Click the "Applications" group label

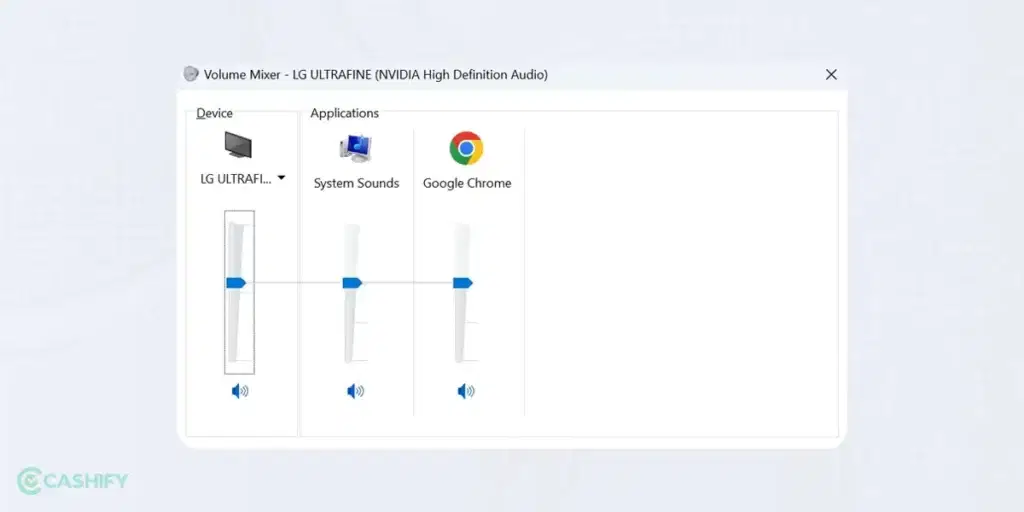[x=344, y=113]
